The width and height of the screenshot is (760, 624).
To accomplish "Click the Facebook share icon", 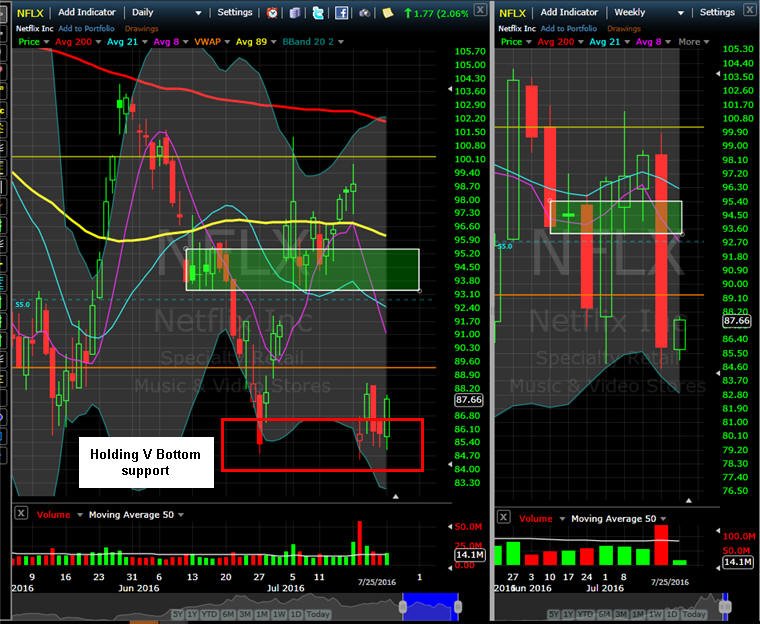I will [x=341, y=13].
